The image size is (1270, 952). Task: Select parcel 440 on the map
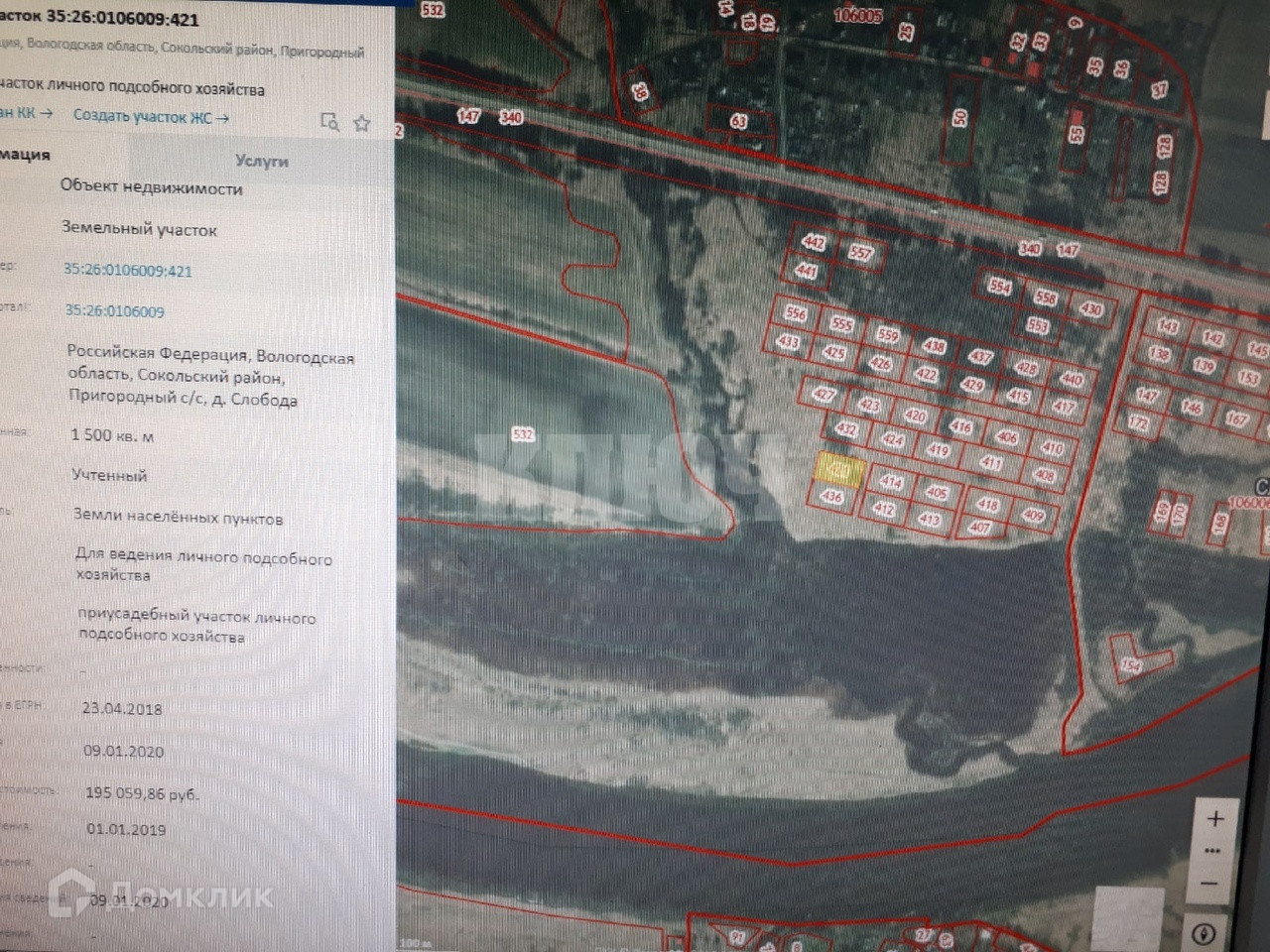point(1072,380)
